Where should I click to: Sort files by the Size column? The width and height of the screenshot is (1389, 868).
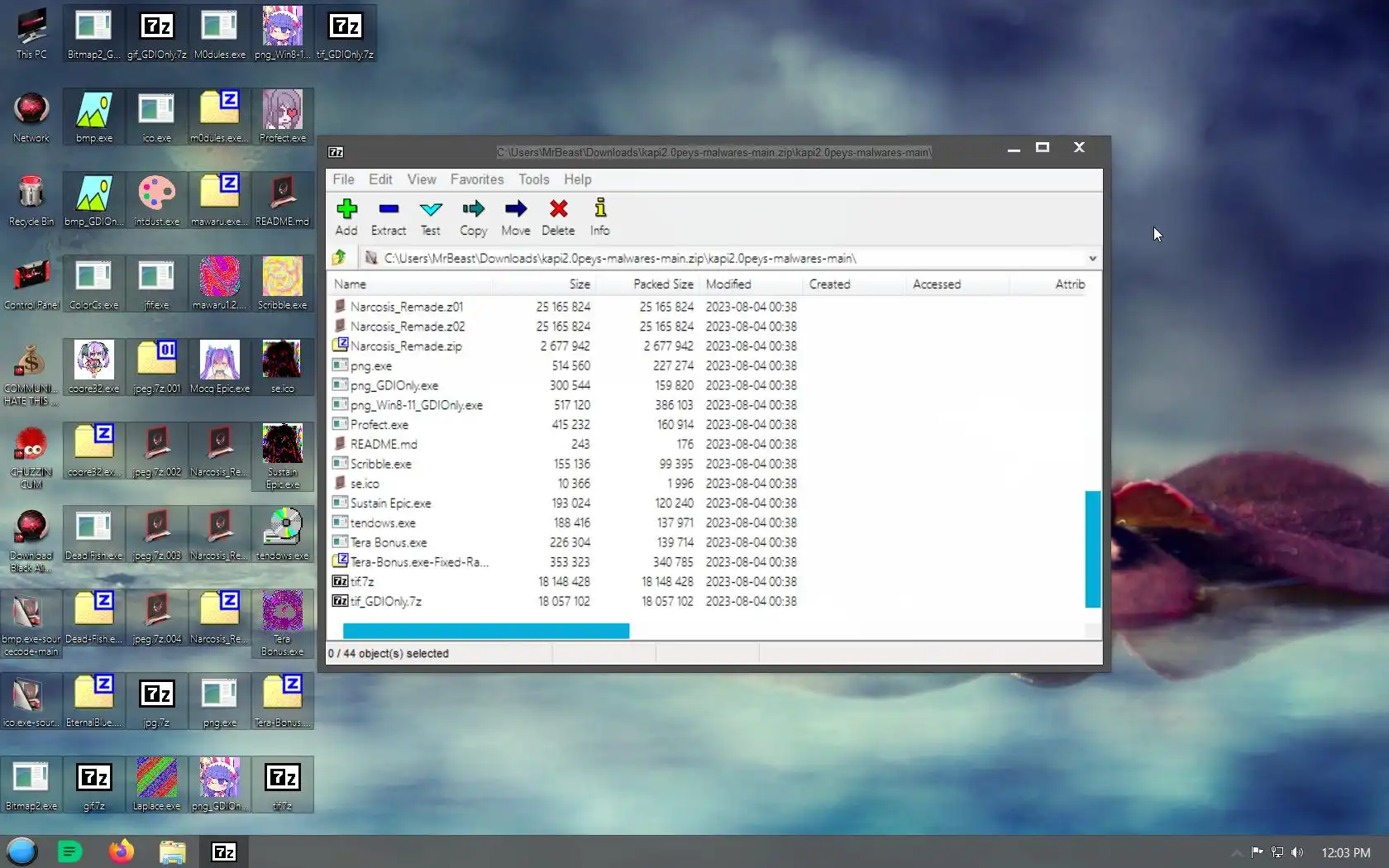pos(544,284)
